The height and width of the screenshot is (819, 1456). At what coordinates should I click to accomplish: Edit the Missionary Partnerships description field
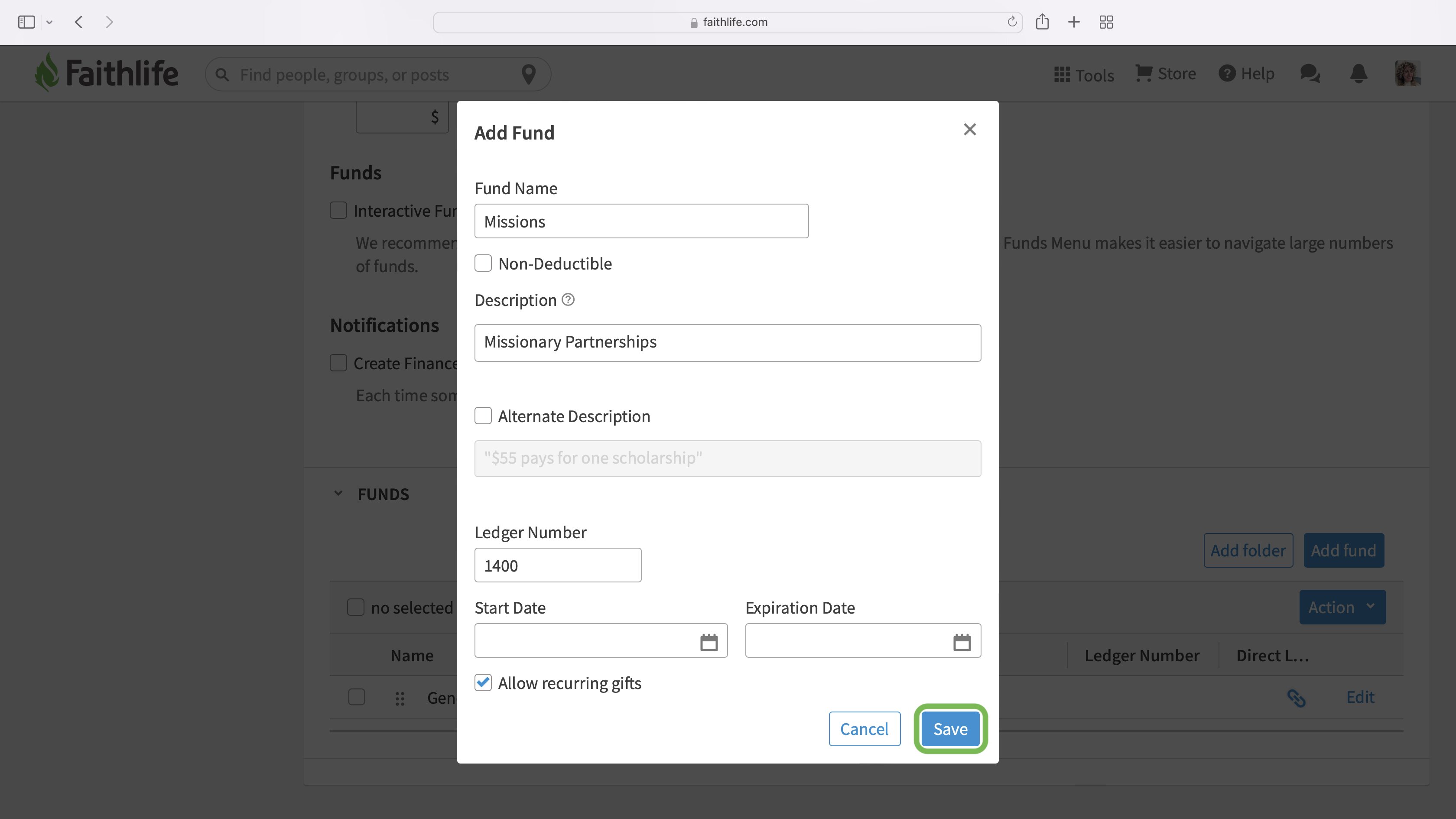point(728,342)
